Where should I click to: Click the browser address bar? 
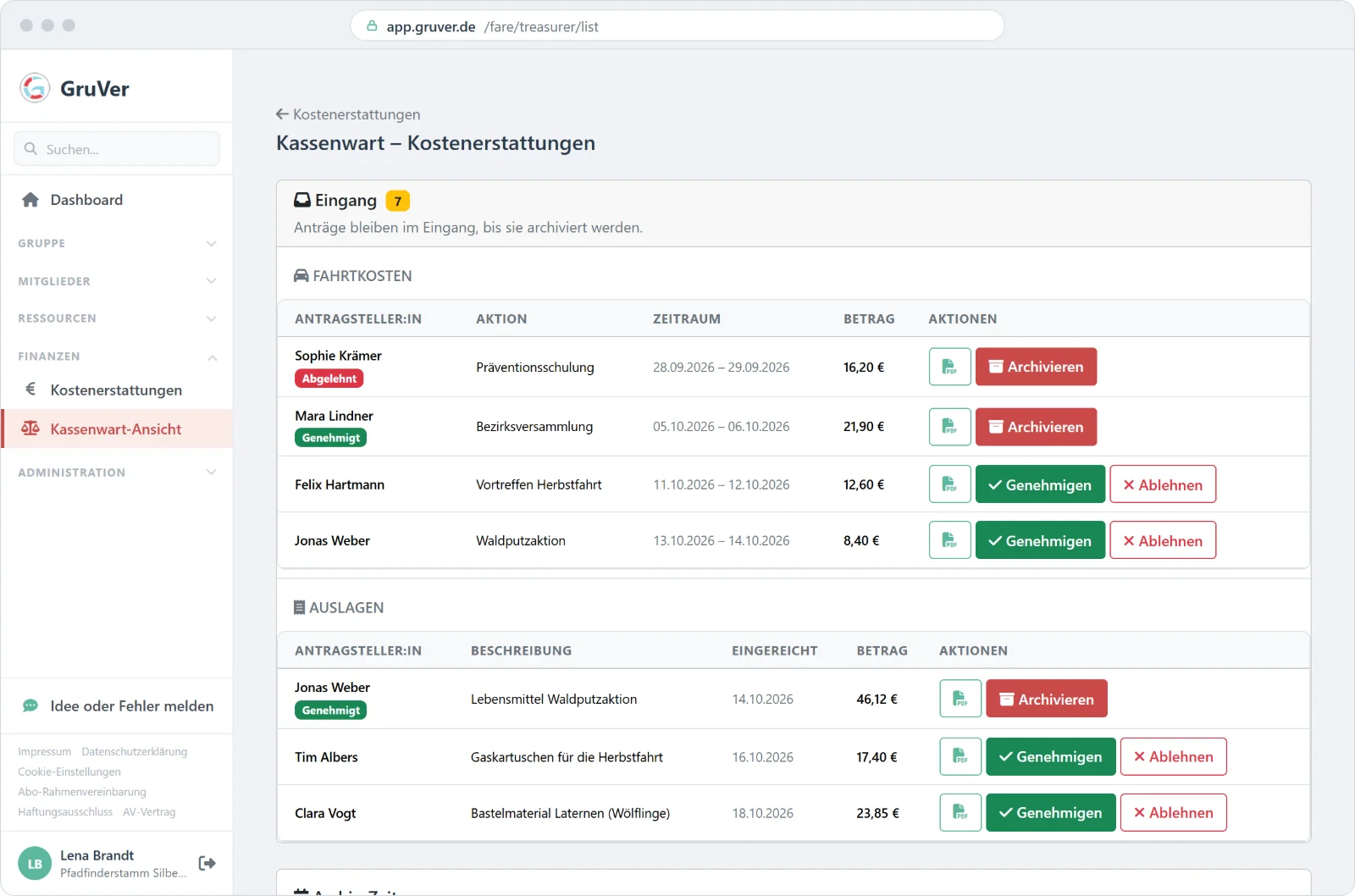[x=677, y=25]
